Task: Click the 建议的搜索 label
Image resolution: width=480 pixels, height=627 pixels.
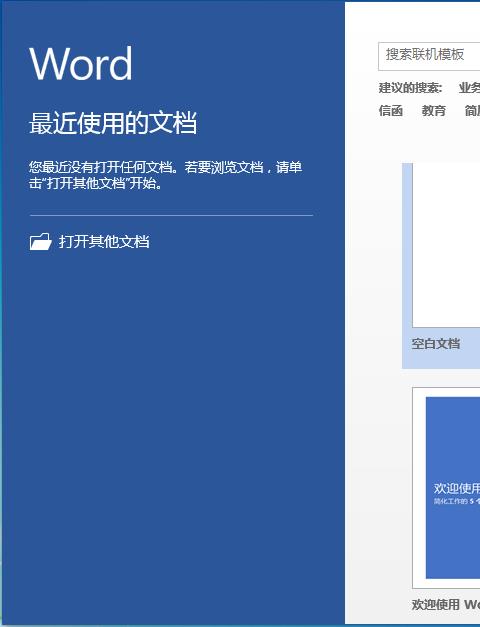Action: [x=410, y=88]
